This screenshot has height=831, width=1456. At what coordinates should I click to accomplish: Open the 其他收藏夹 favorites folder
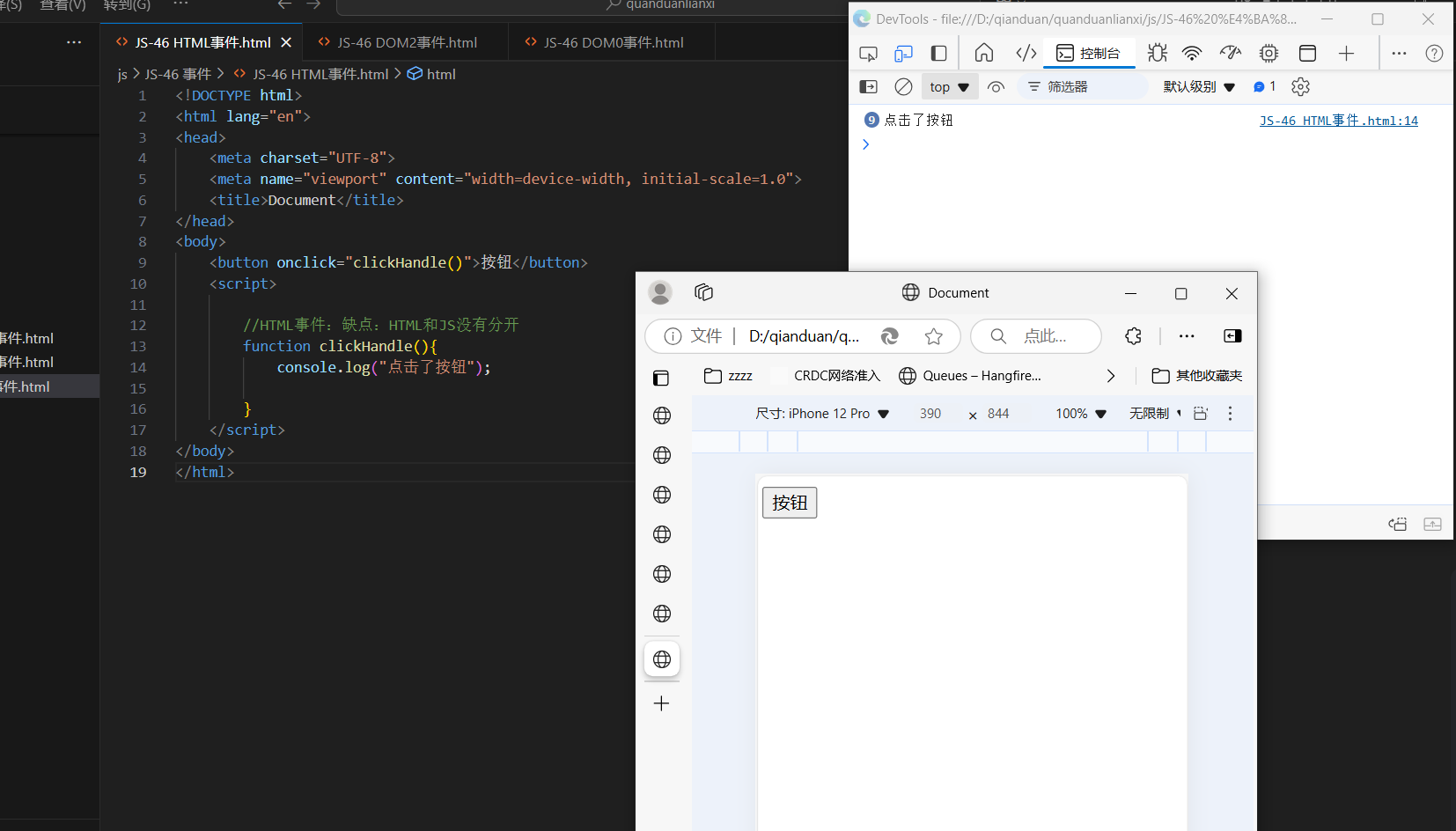click(x=1197, y=376)
